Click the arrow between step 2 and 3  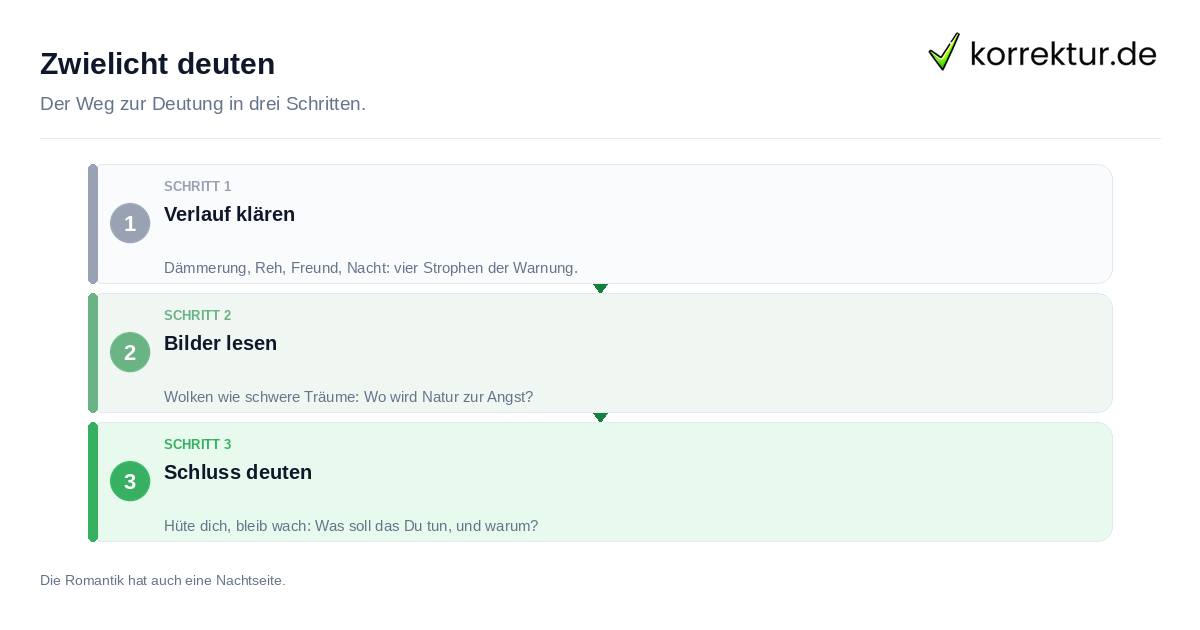tap(600, 417)
